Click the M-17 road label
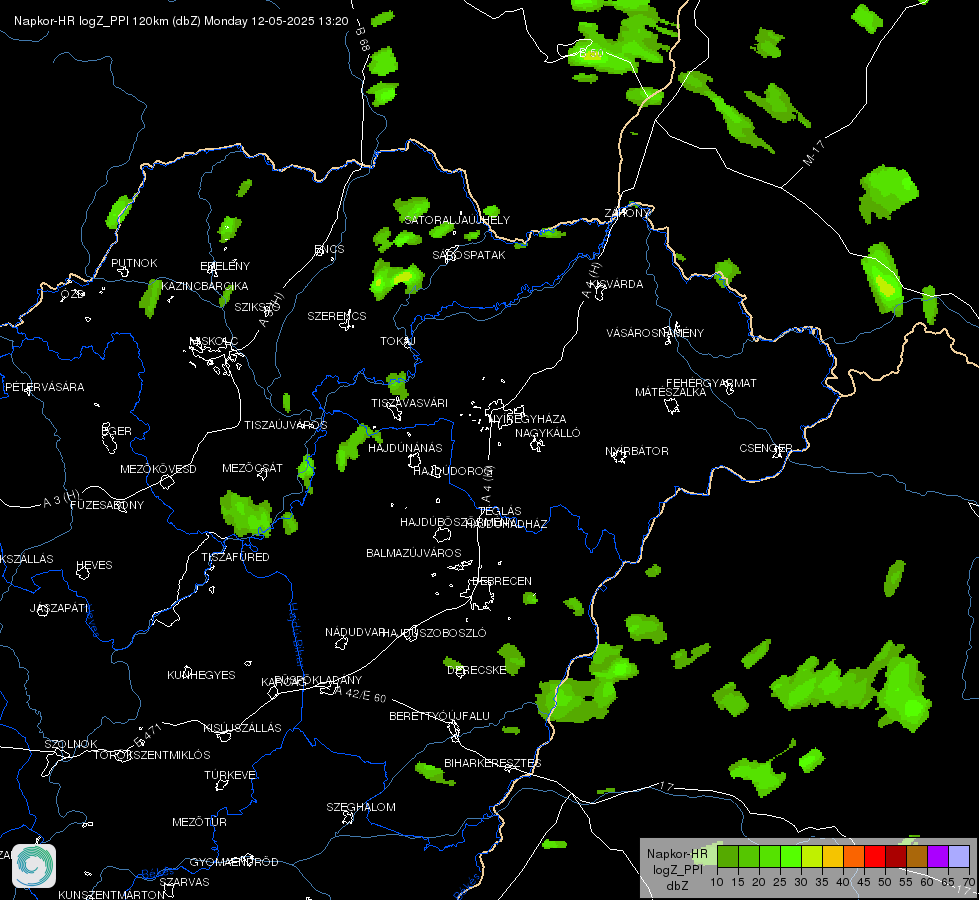Viewport: 979px width, 900px height. click(814, 153)
